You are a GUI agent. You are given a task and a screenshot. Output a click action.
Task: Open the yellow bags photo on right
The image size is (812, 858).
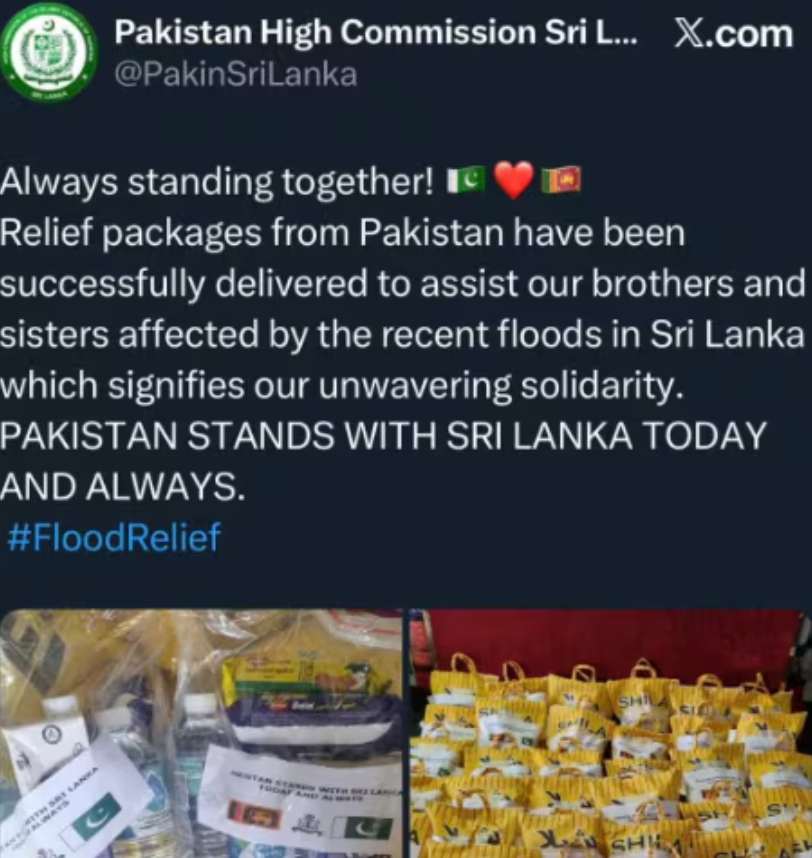tap(611, 733)
